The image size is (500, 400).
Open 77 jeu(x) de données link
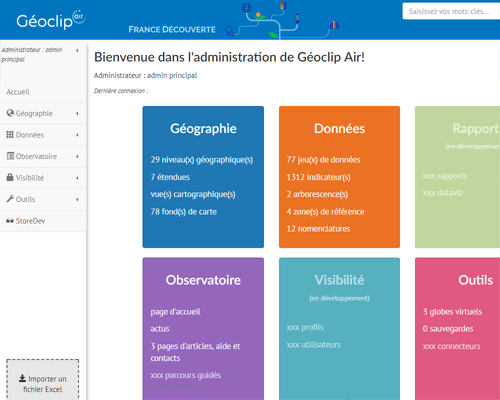(323, 160)
